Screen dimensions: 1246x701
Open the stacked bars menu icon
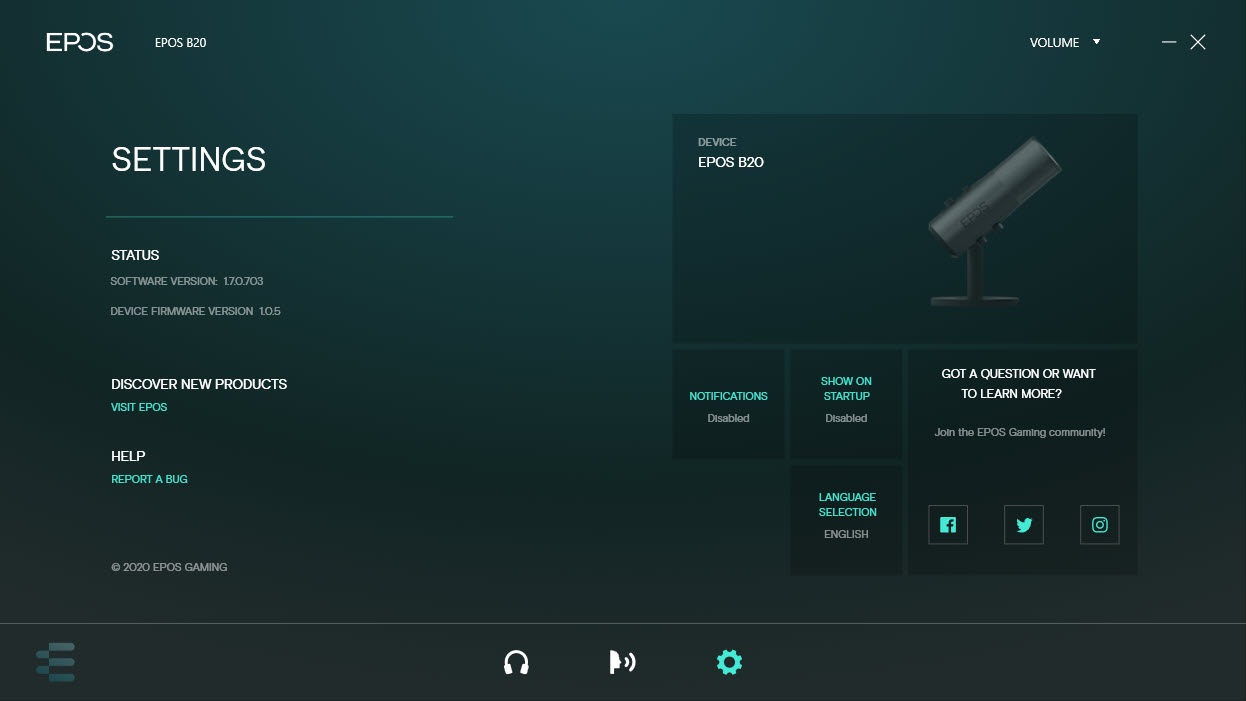pos(56,662)
